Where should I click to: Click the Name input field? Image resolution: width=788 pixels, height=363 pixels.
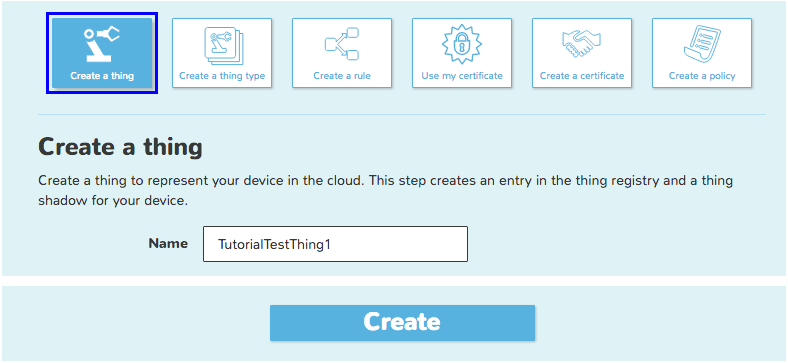335,244
